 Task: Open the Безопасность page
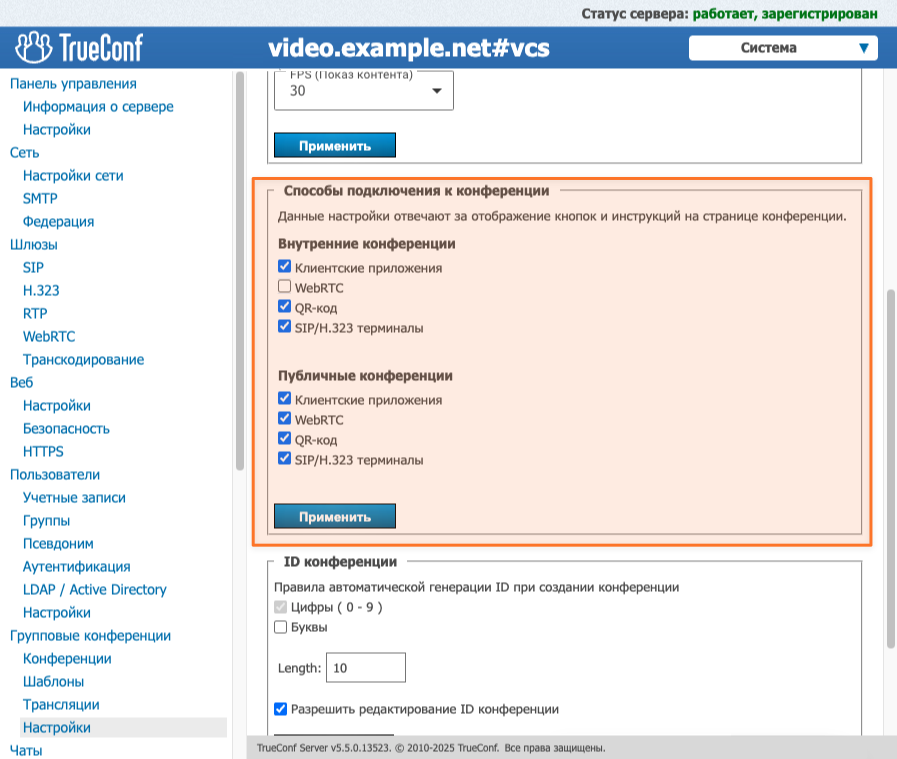point(66,428)
